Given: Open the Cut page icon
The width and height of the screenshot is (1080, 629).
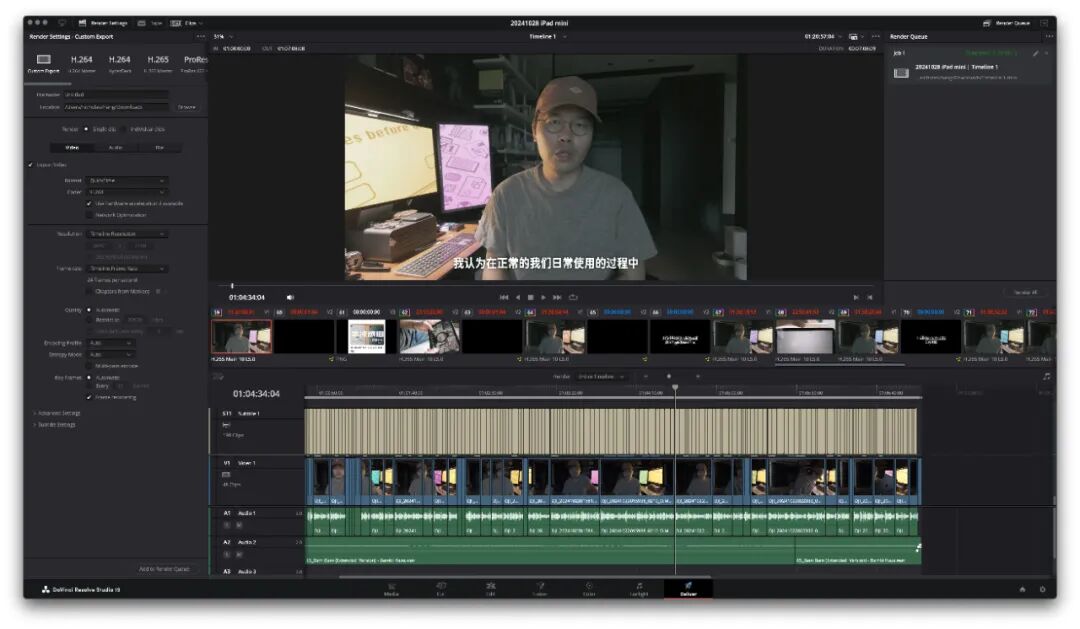Looking at the screenshot, I should (x=441, y=586).
